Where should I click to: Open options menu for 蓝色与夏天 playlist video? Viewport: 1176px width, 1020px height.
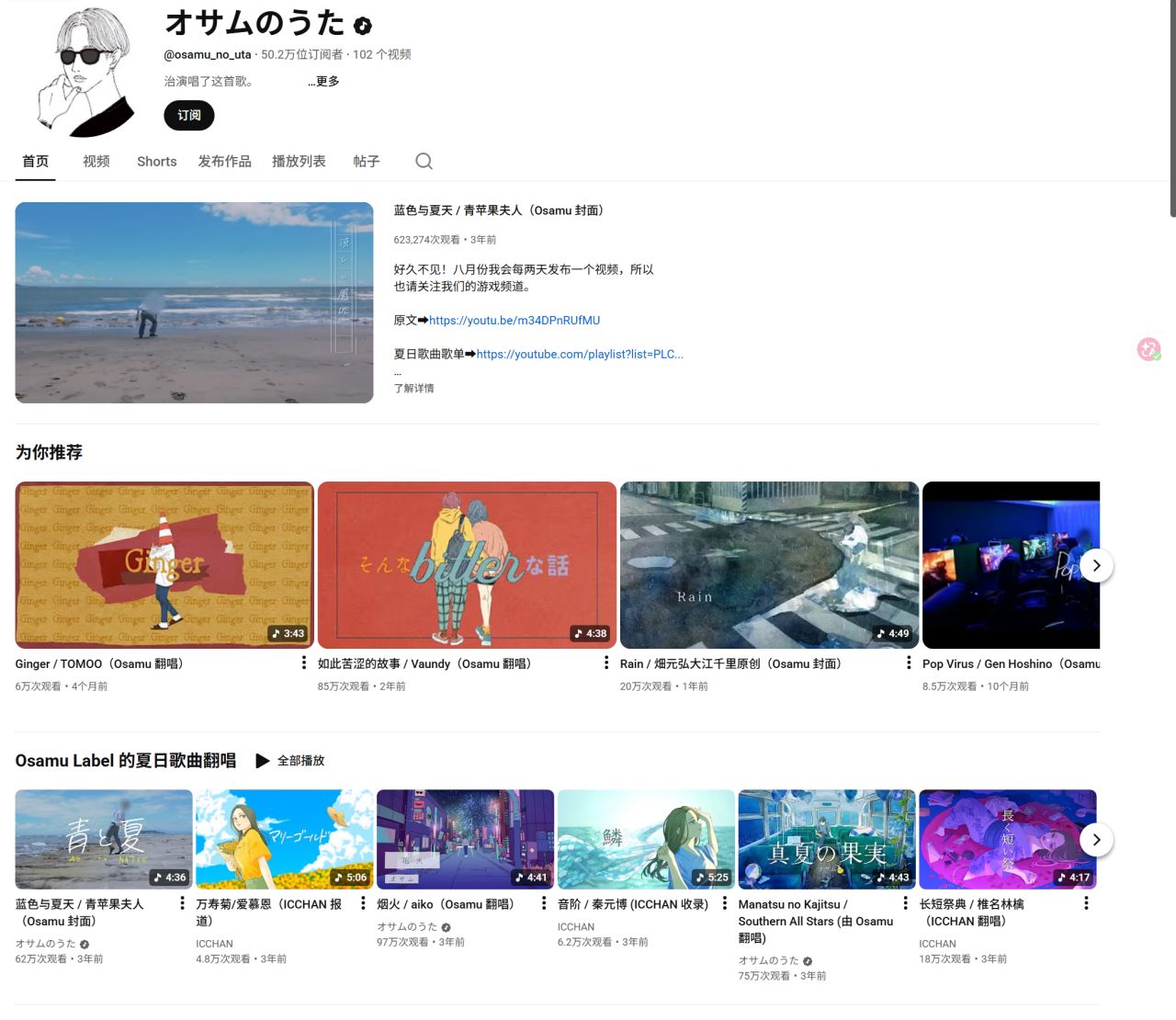[182, 903]
